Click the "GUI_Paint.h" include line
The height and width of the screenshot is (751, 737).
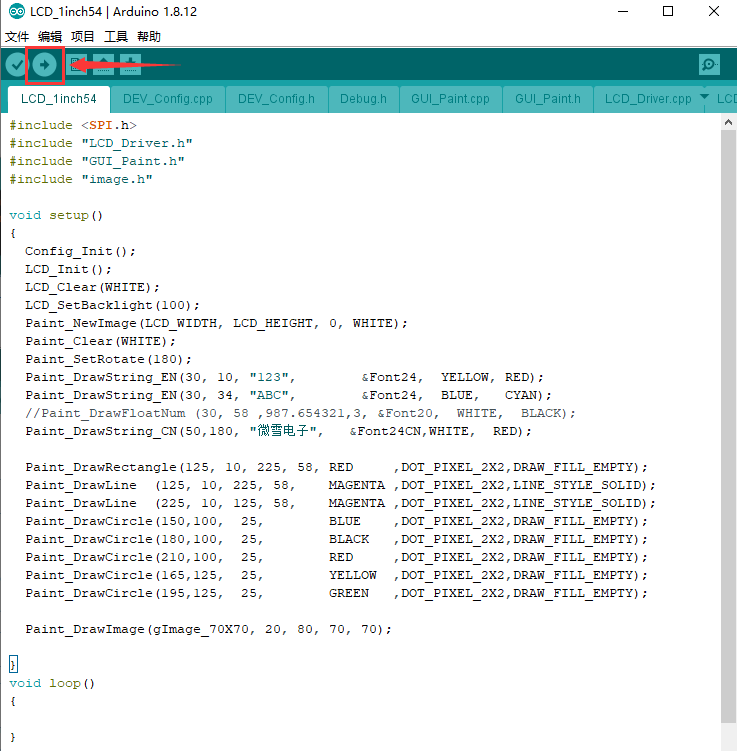click(97, 161)
